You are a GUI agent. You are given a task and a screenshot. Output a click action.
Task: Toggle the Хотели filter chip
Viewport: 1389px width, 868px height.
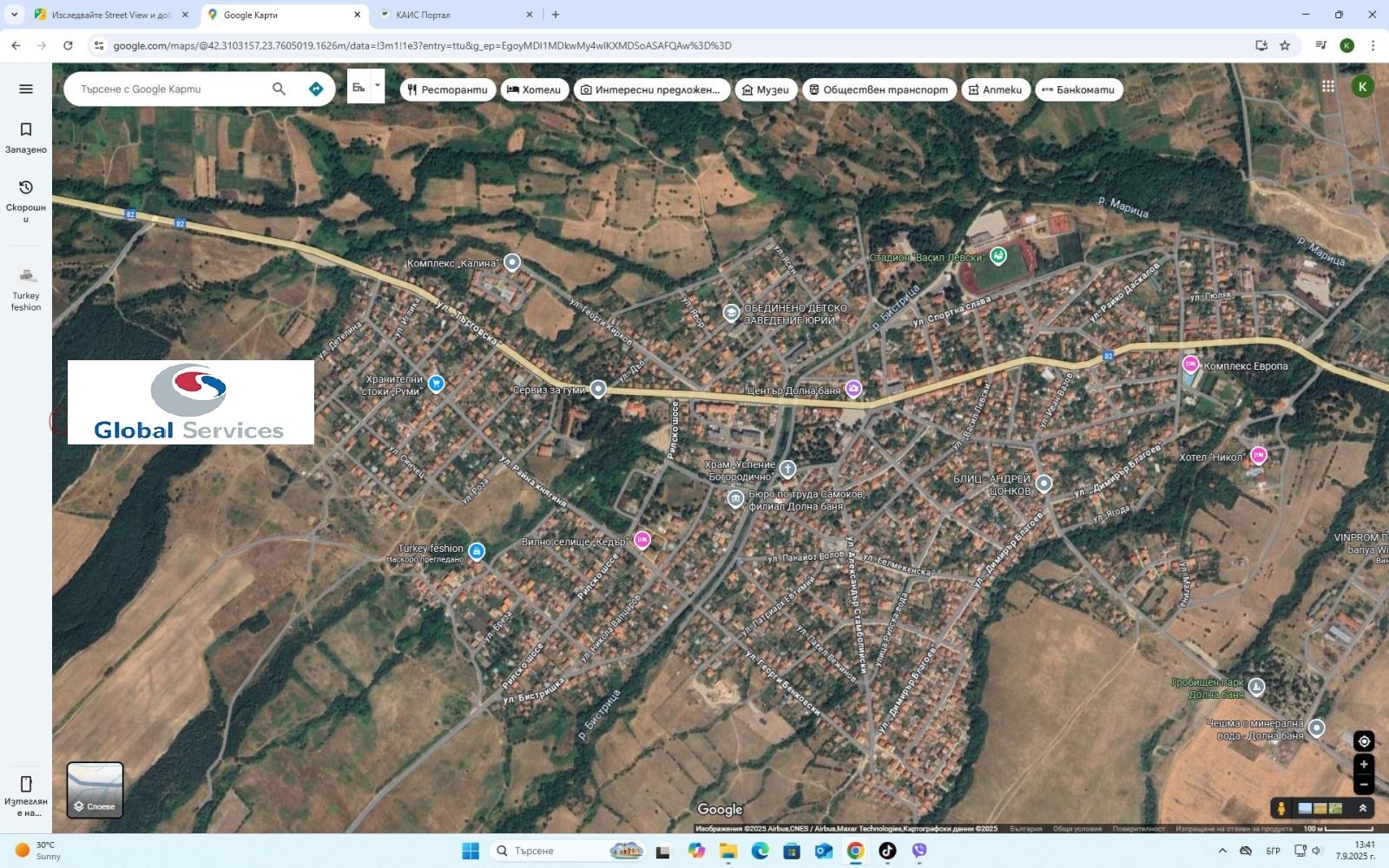click(x=534, y=89)
